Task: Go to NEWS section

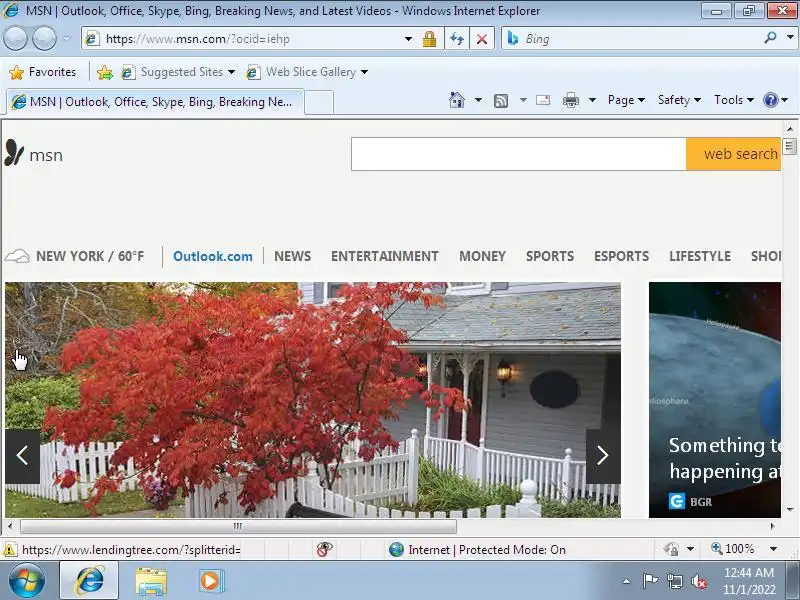Action: (x=292, y=256)
